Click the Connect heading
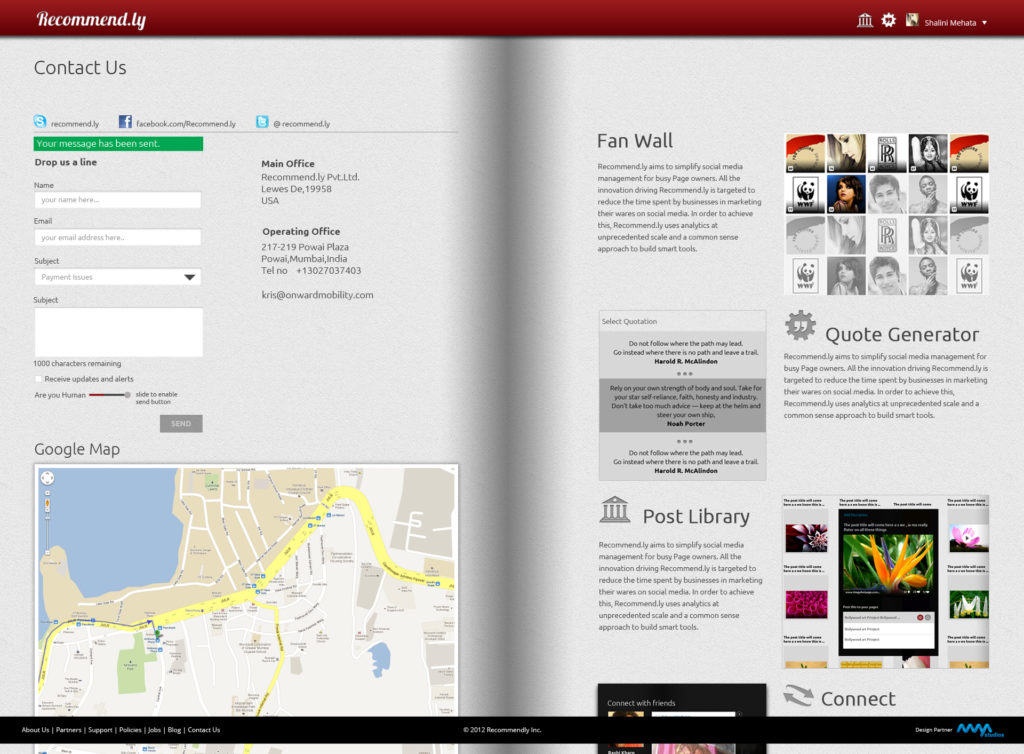The image size is (1024, 754). coord(858,699)
